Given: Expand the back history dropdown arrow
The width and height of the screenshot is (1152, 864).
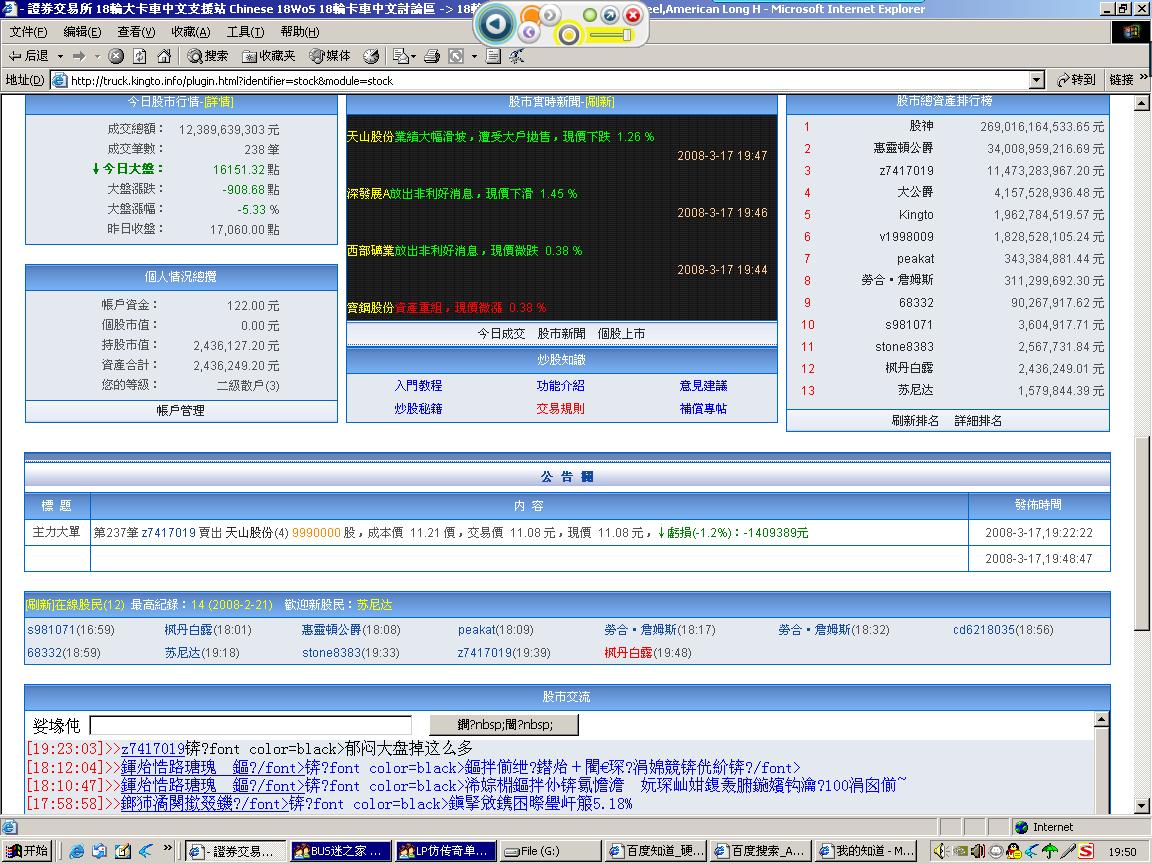Looking at the screenshot, I should [x=60, y=56].
